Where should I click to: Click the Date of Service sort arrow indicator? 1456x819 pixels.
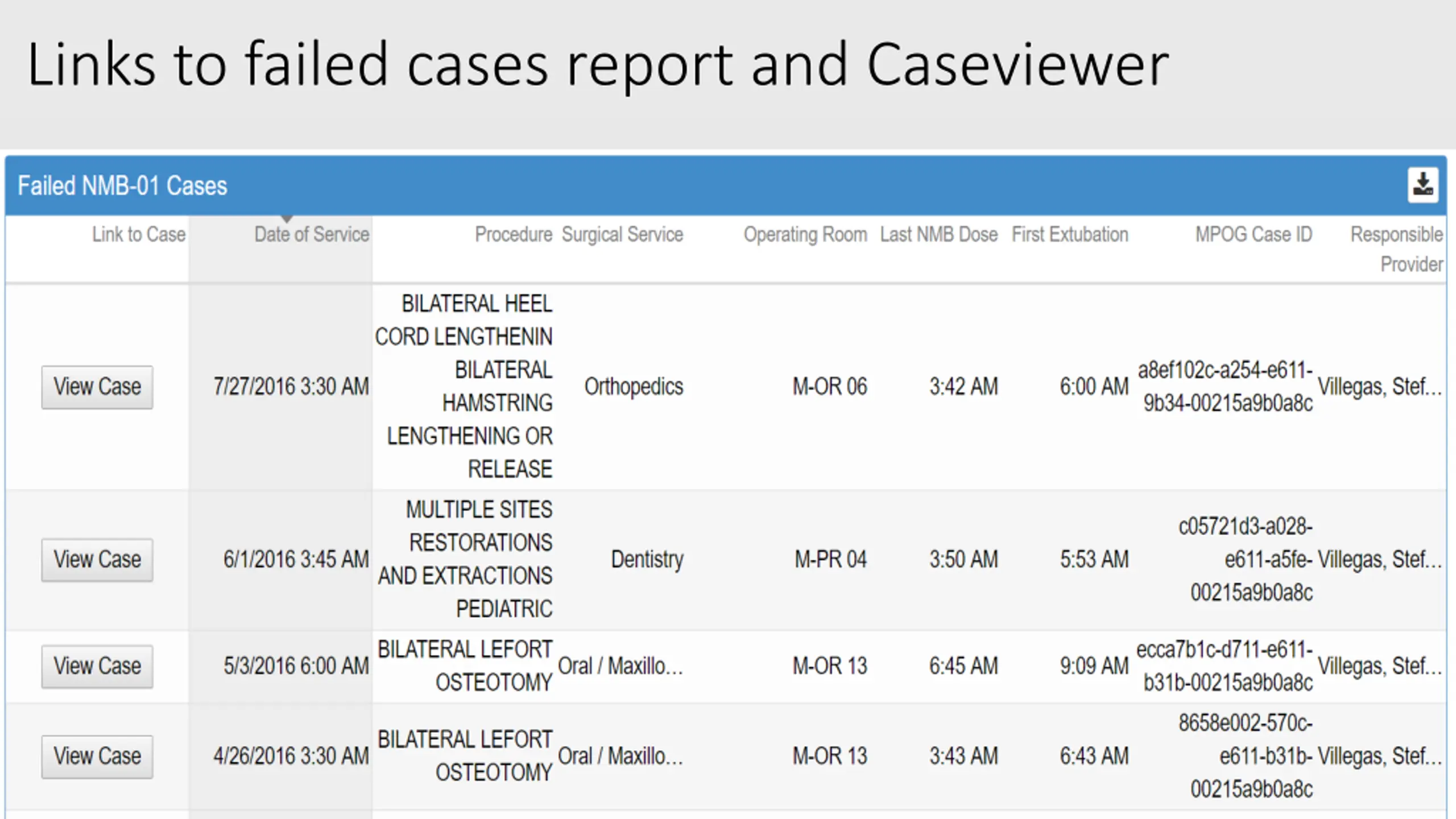coord(287,220)
